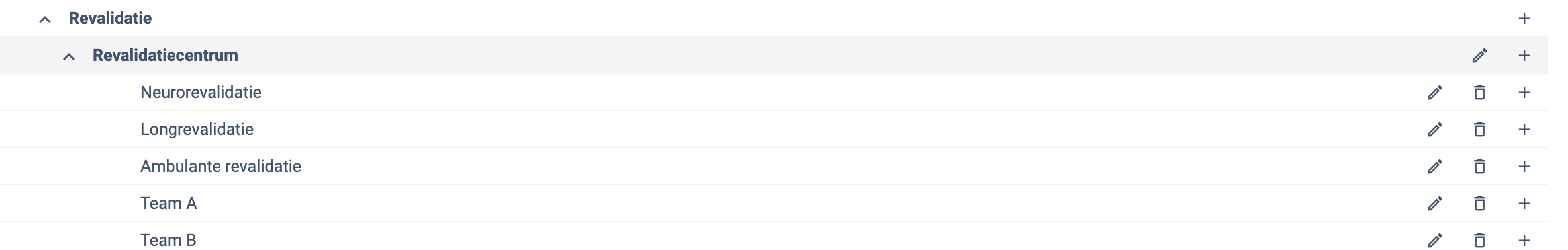The width and height of the screenshot is (1568, 250).
Task: Edit Ambulante revalidatie with pencil icon
Action: pyautogui.click(x=1434, y=167)
